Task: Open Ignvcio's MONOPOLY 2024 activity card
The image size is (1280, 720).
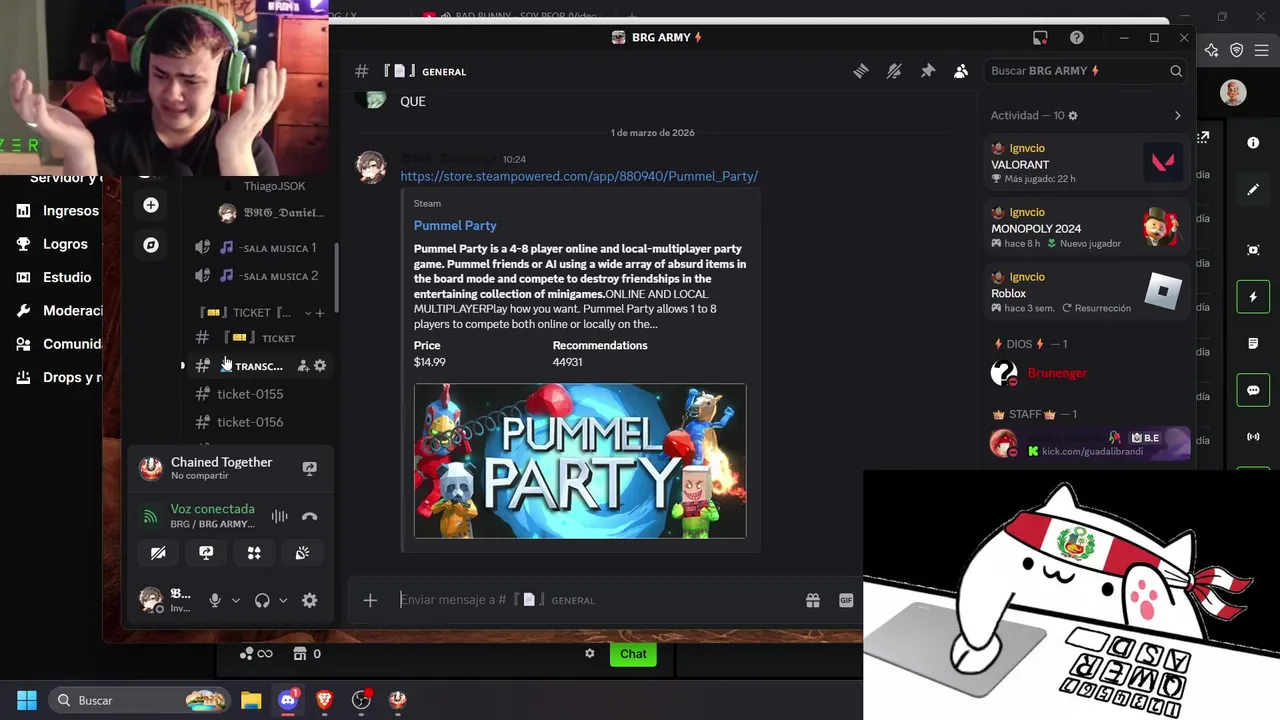Action: 1086,228
